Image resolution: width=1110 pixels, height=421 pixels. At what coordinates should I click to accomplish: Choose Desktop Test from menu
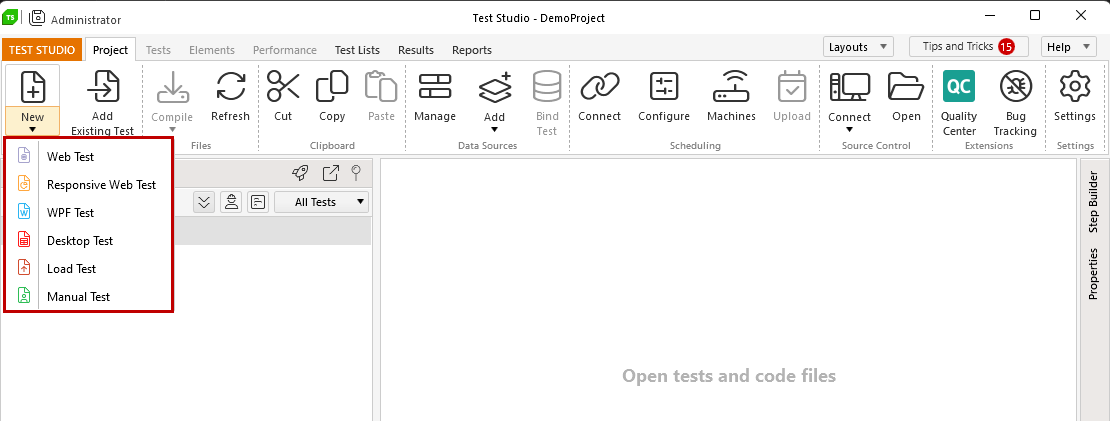[88, 241]
